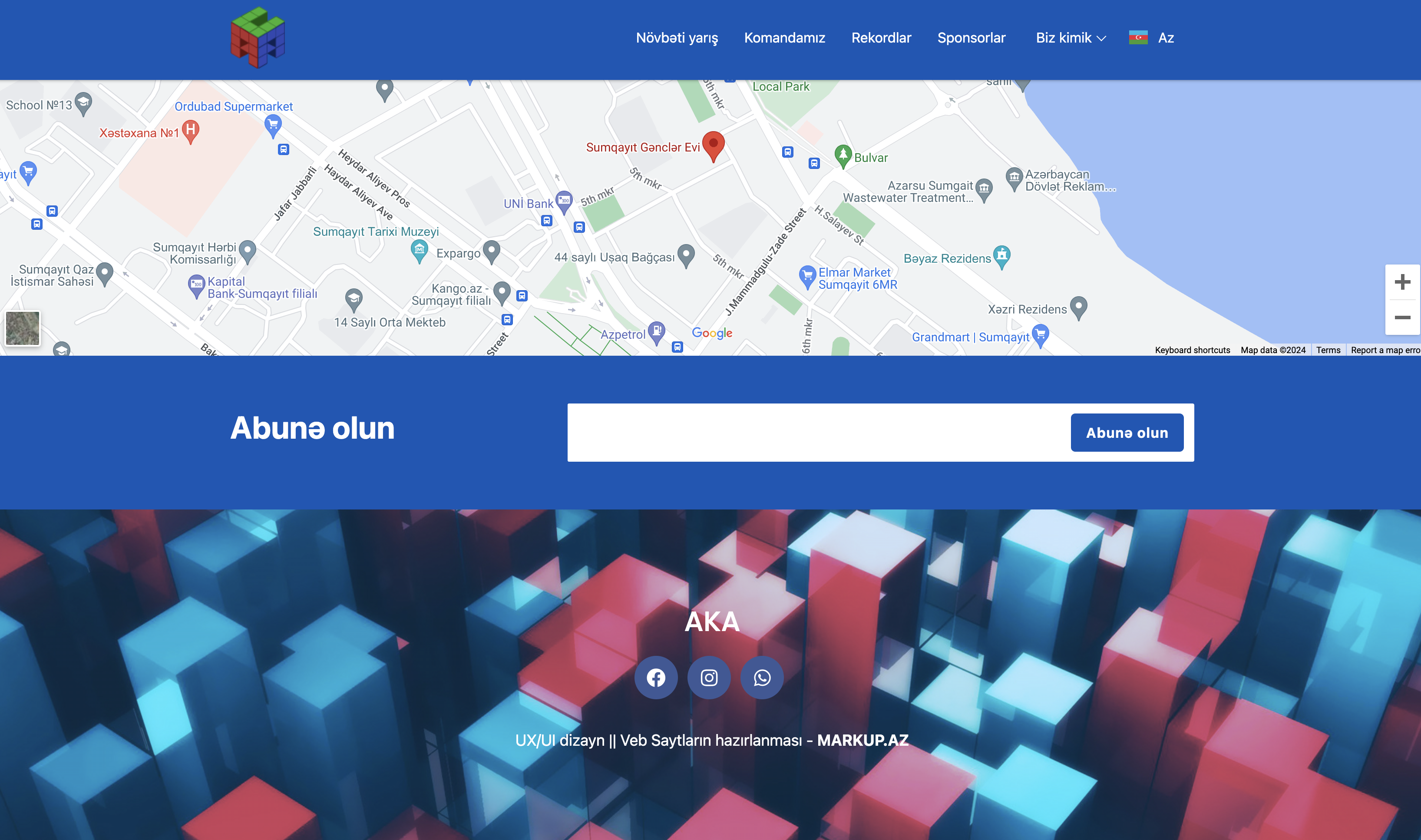Open the Instagram social icon
This screenshot has height=840, width=1421.
(x=709, y=678)
